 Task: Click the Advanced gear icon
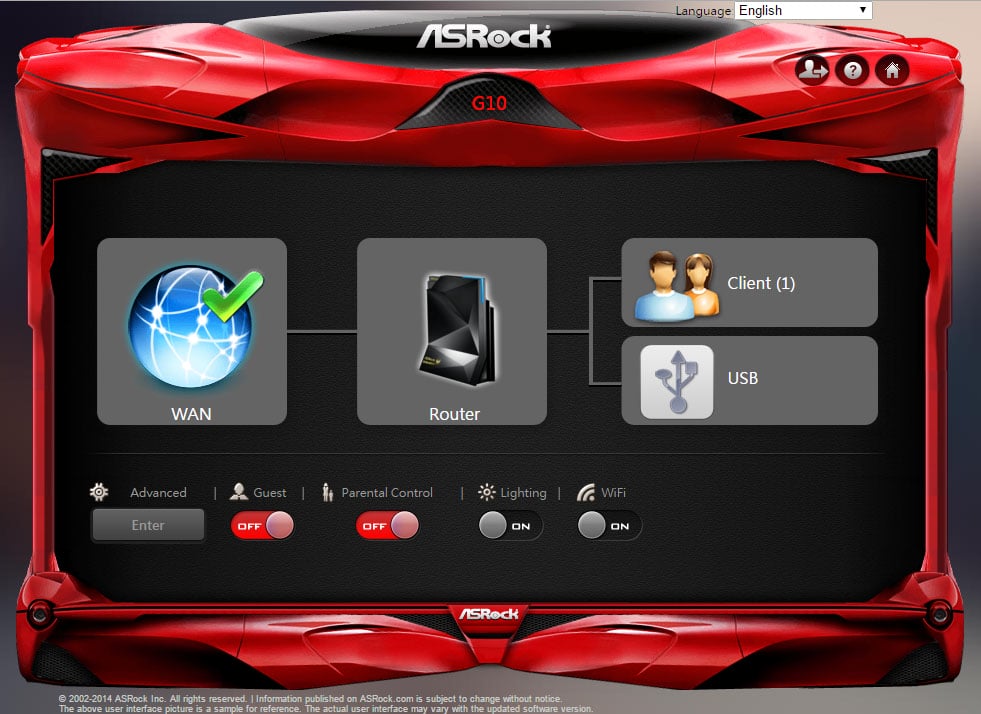[x=99, y=492]
